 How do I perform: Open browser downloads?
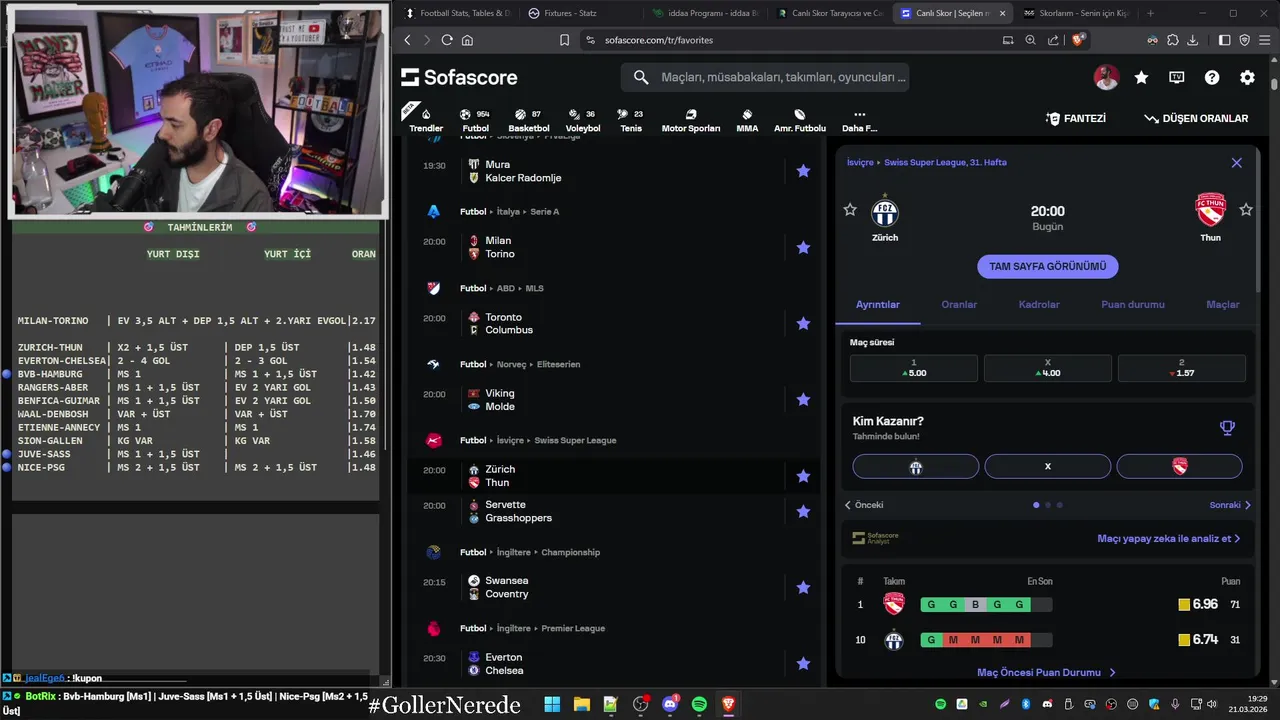click(1192, 40)
